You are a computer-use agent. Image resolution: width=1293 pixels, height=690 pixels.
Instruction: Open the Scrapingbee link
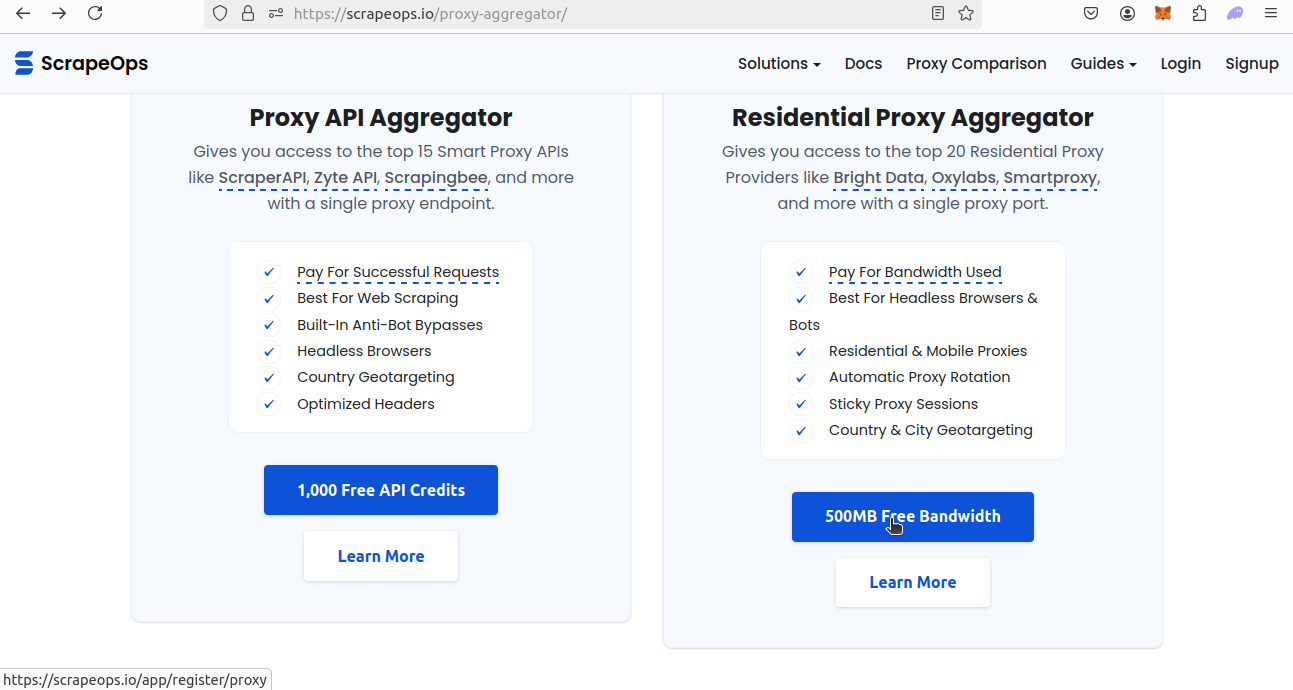pyautogui.click(x=436, y=178)
